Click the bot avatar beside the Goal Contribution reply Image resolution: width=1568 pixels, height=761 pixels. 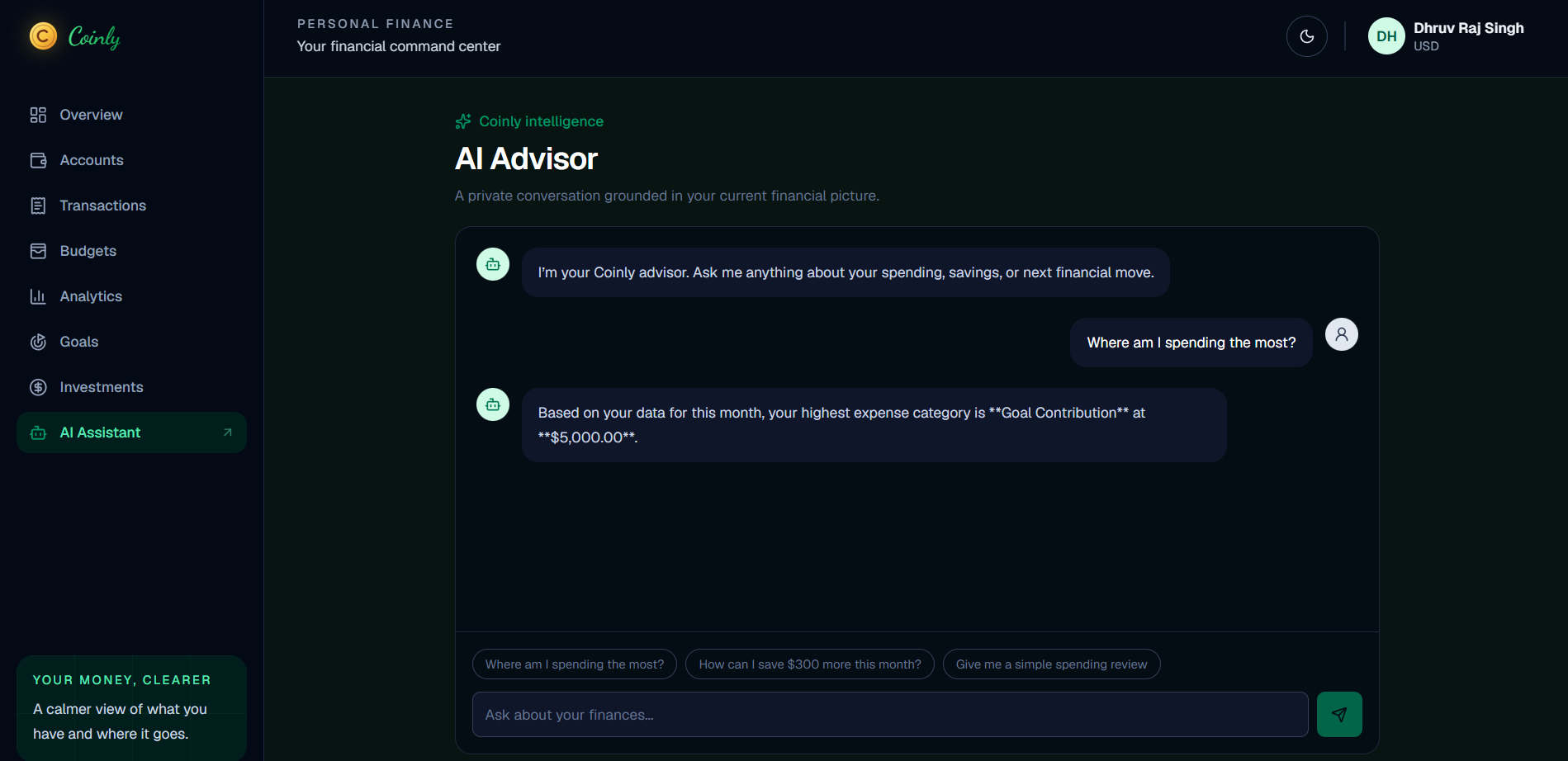coord(493,404)
